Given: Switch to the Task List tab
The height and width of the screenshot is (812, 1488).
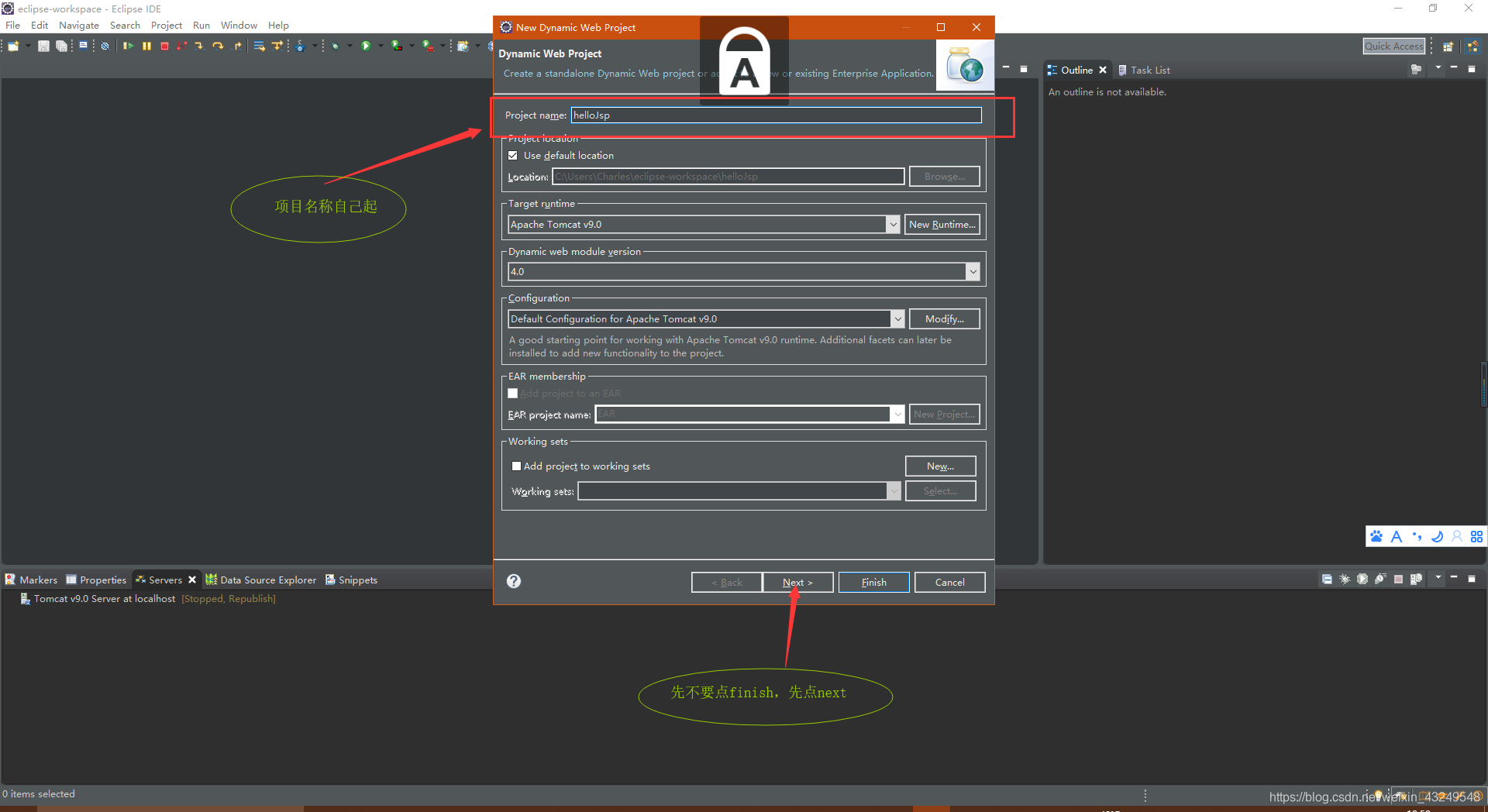Looking at the screenshot, I should (x=1144, y=70).
